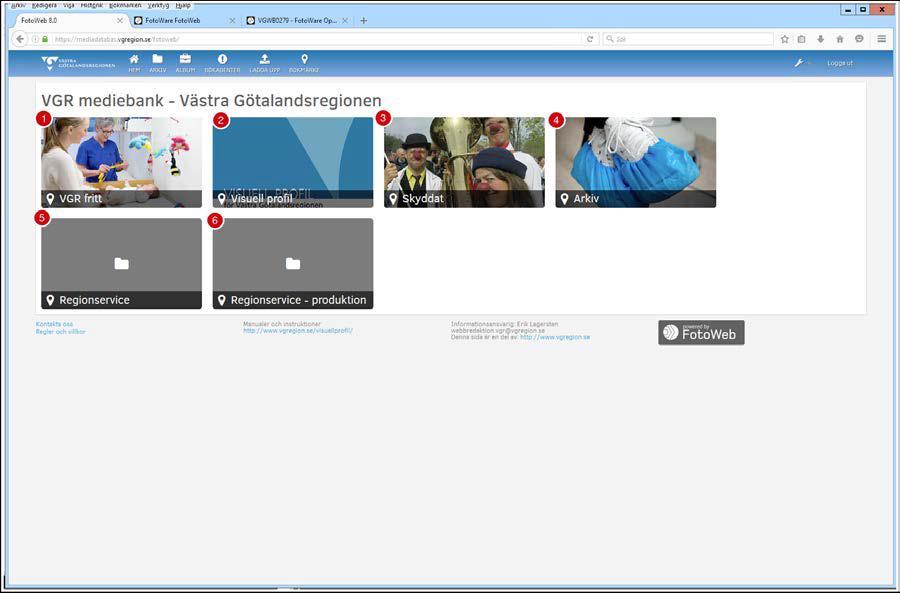The width and height of the screenshot is (900, 593).
Task: Go to HEM home icon in FotoWeb toolbar
Action: tap(134, 63)
